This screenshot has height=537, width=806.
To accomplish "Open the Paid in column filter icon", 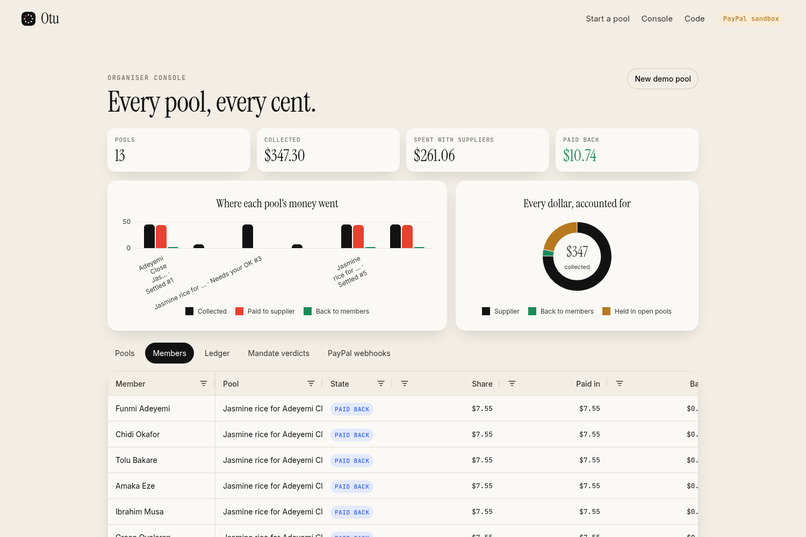I will [619, 384].
